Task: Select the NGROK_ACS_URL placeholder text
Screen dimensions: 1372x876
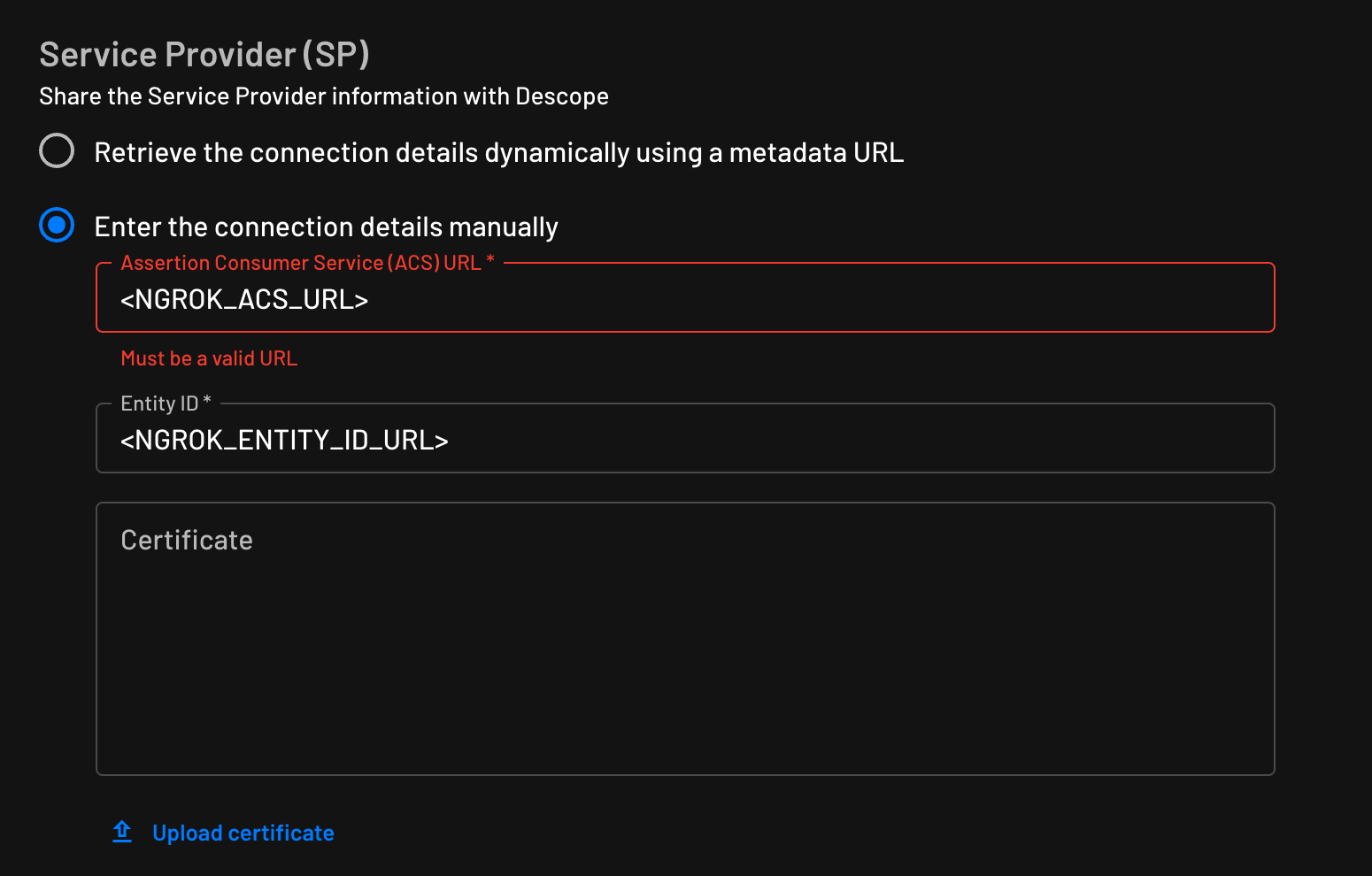Action: coord(243,299)
